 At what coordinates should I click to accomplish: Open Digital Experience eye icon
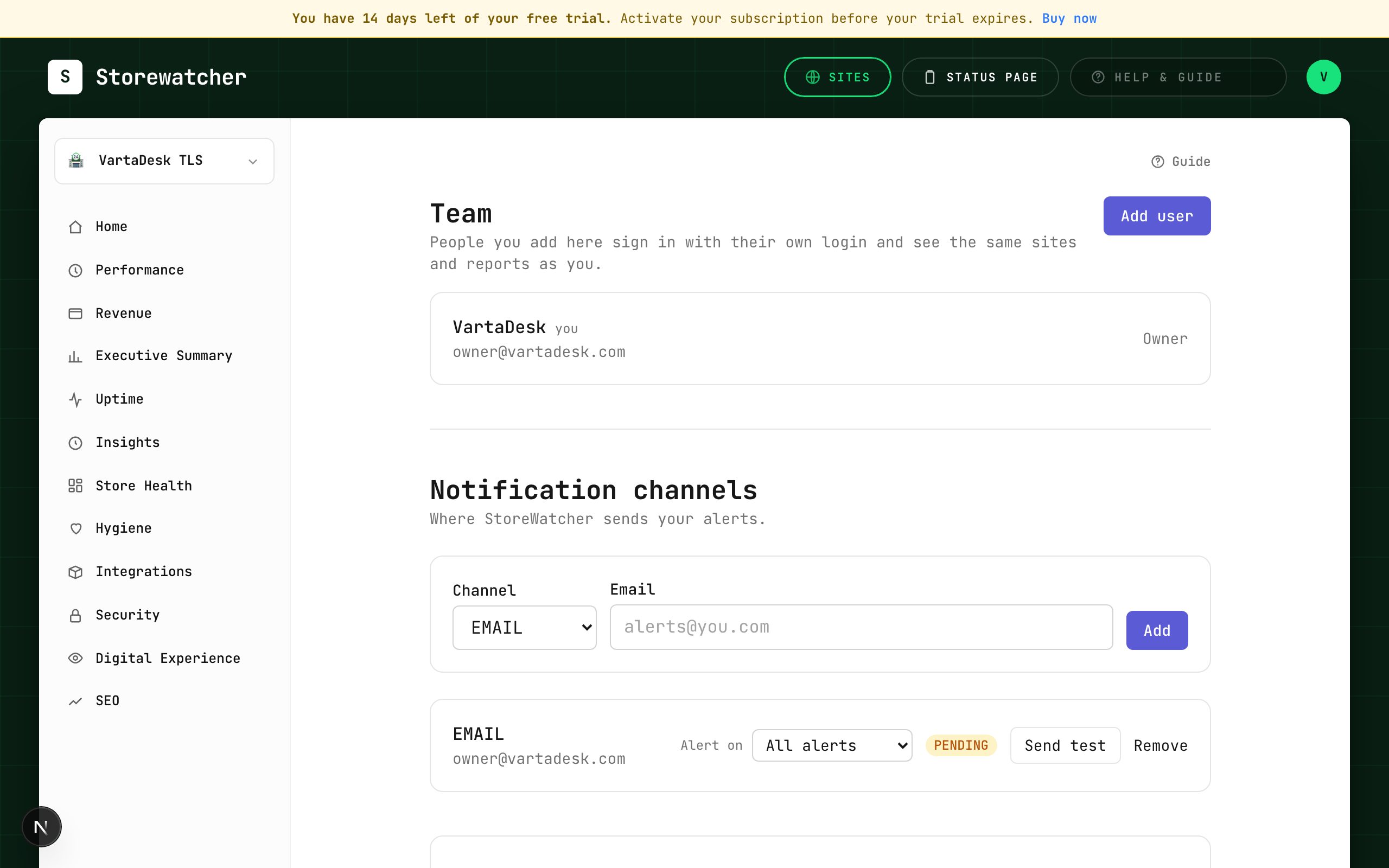pos(75,659)
